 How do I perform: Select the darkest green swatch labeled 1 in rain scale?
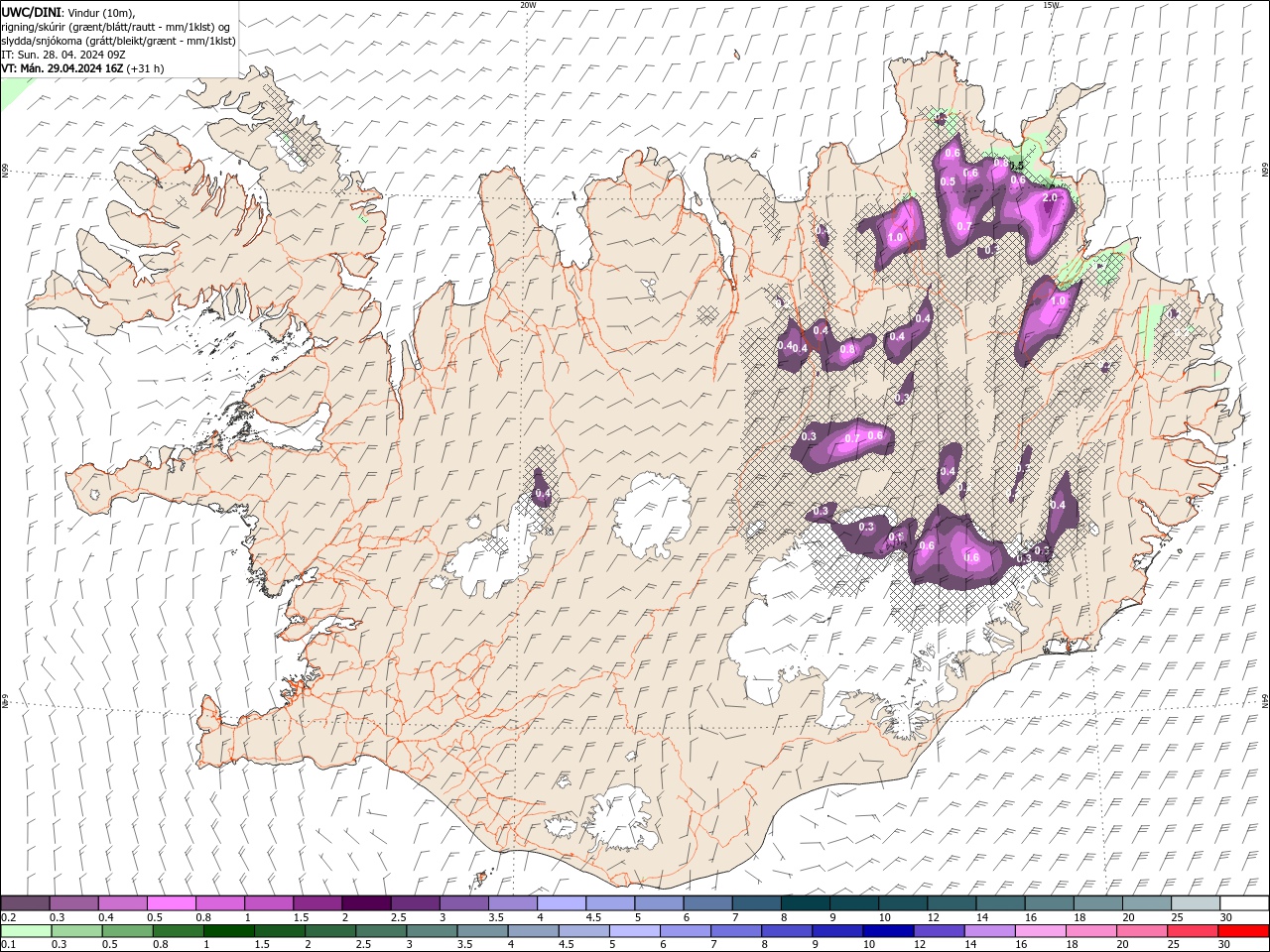[228, 931]
